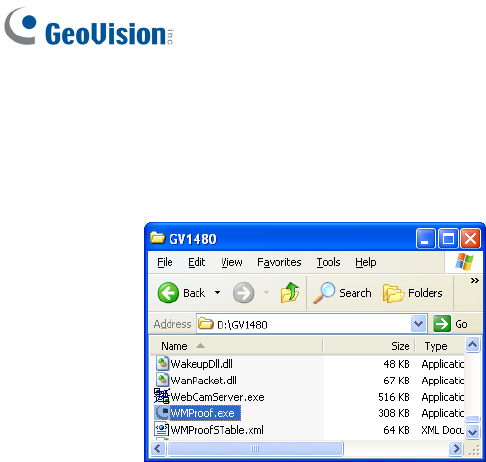Click the horizontal scrollbar left arrow
The width and height of the screenshot is (486, 462).
(158, 448)
